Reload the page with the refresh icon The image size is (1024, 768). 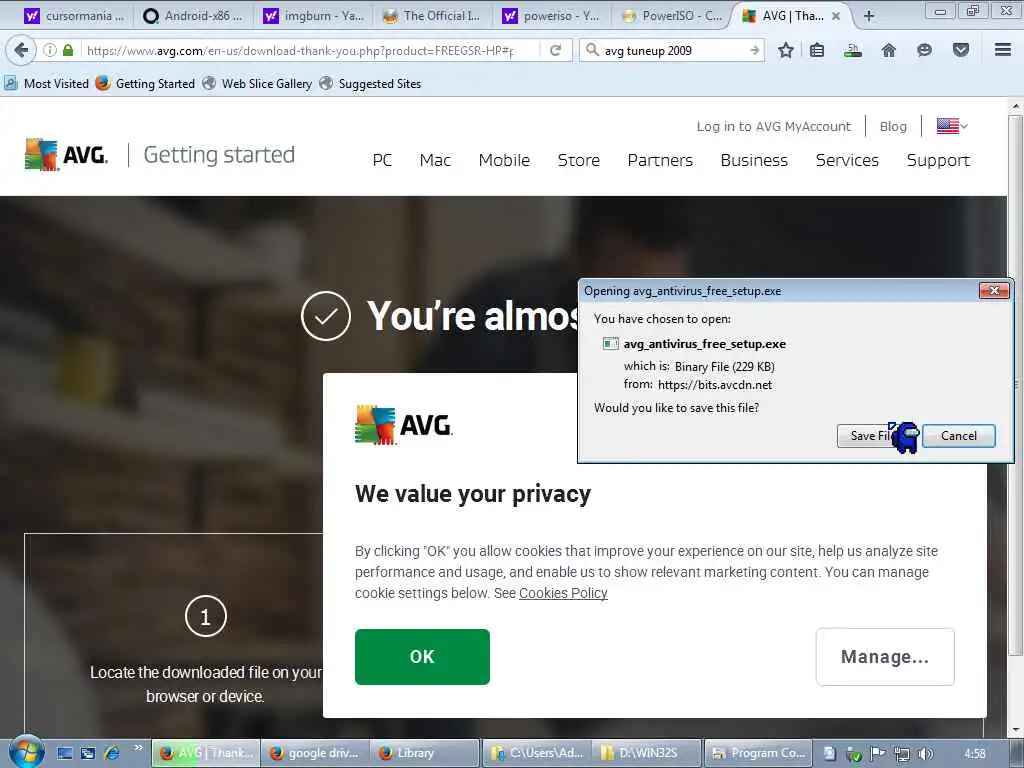pyautogui.click(x=556, y=50)
